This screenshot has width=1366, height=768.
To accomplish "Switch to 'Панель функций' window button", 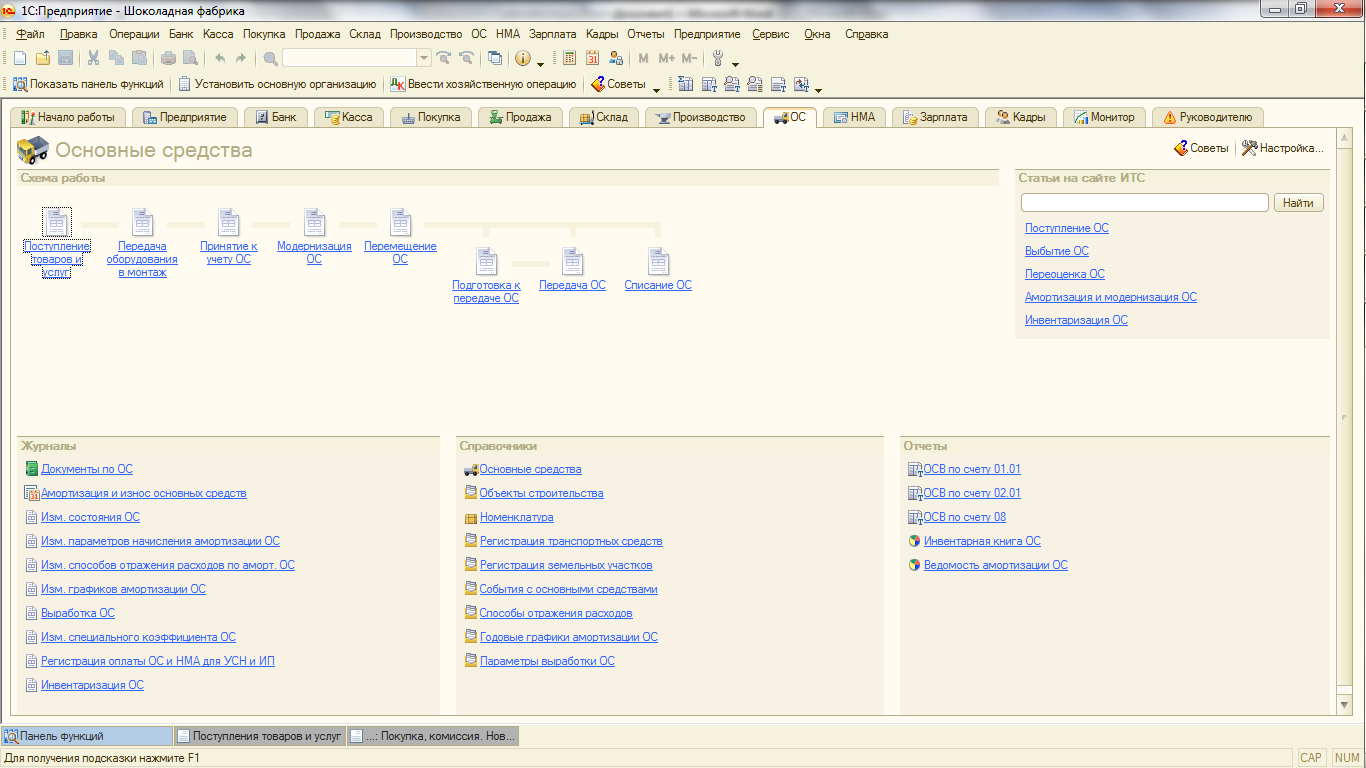I will [87, 736].
